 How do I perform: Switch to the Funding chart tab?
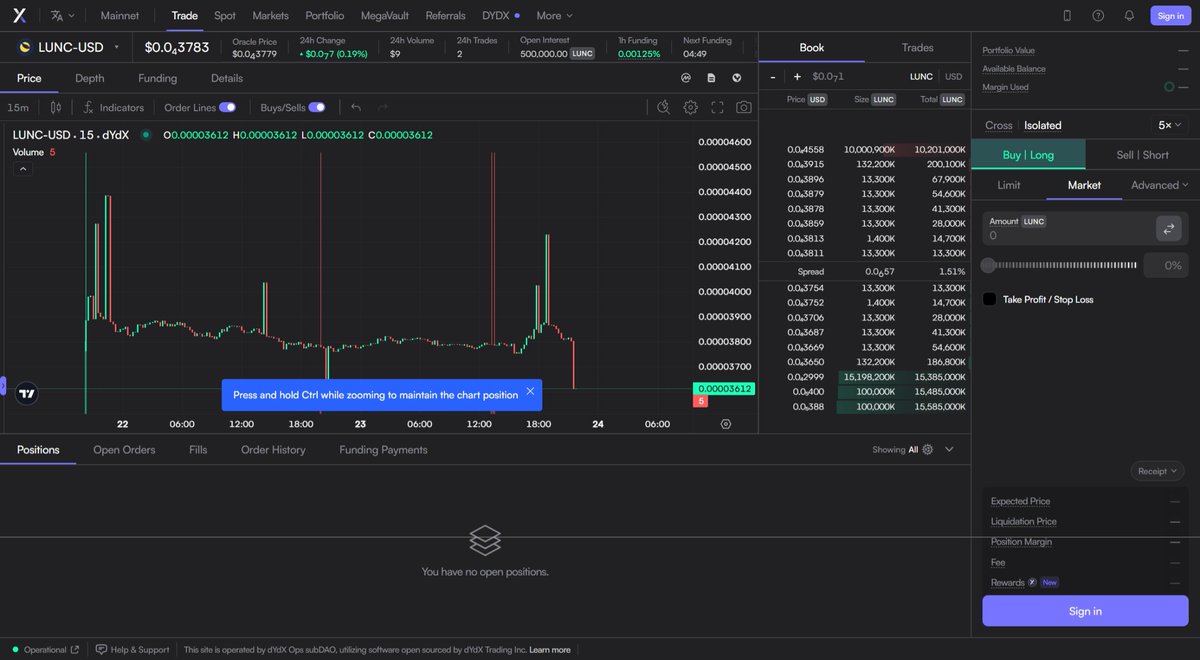(x=157, y=78)
